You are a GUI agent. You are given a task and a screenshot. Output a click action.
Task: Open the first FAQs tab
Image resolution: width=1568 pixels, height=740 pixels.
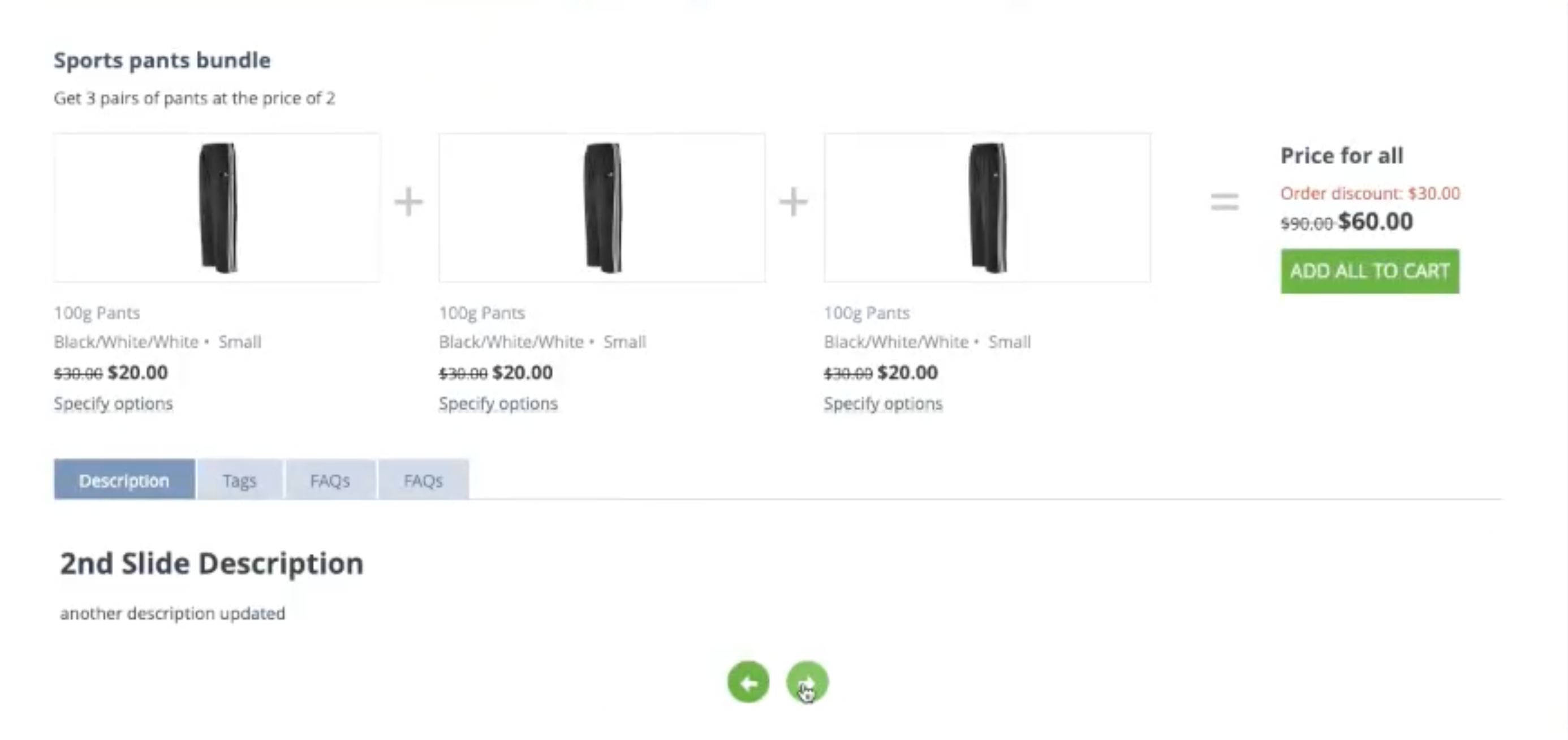pyautogui.click(x=330, y=480)
